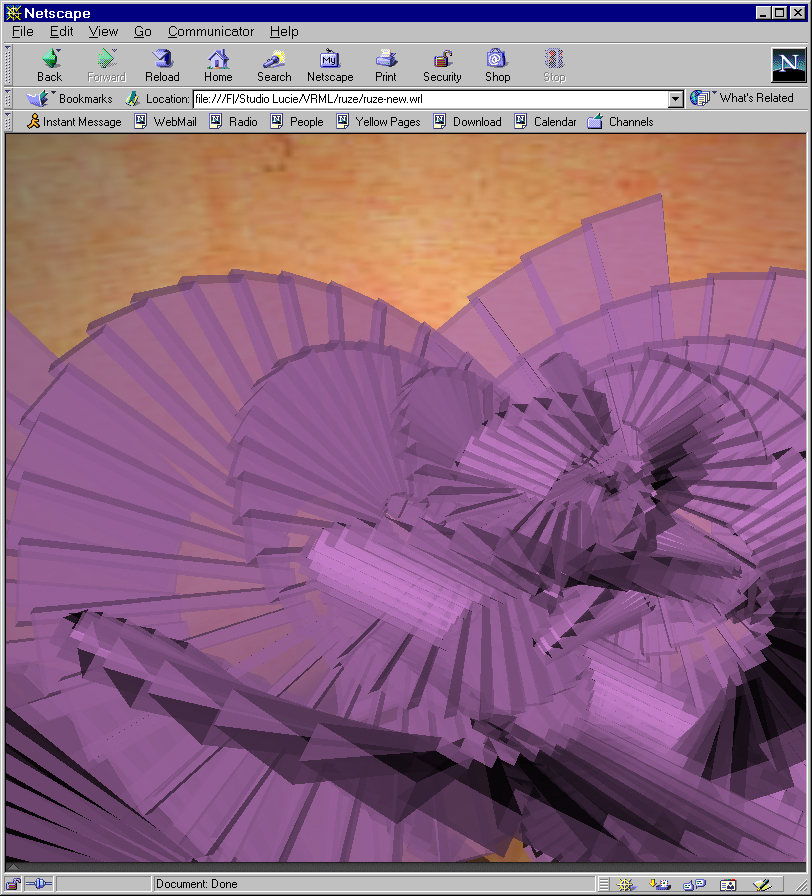Open the People personal toolbar link
812x896 pixels.
point(297,122)
